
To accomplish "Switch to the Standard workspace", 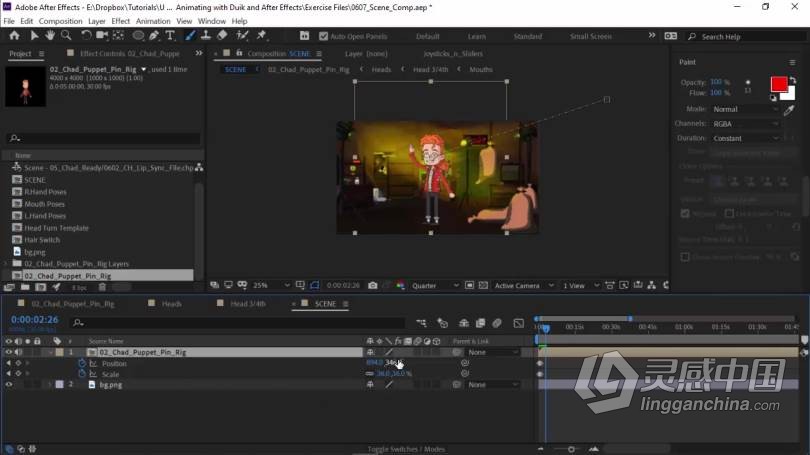I will (x=527, y=36).
